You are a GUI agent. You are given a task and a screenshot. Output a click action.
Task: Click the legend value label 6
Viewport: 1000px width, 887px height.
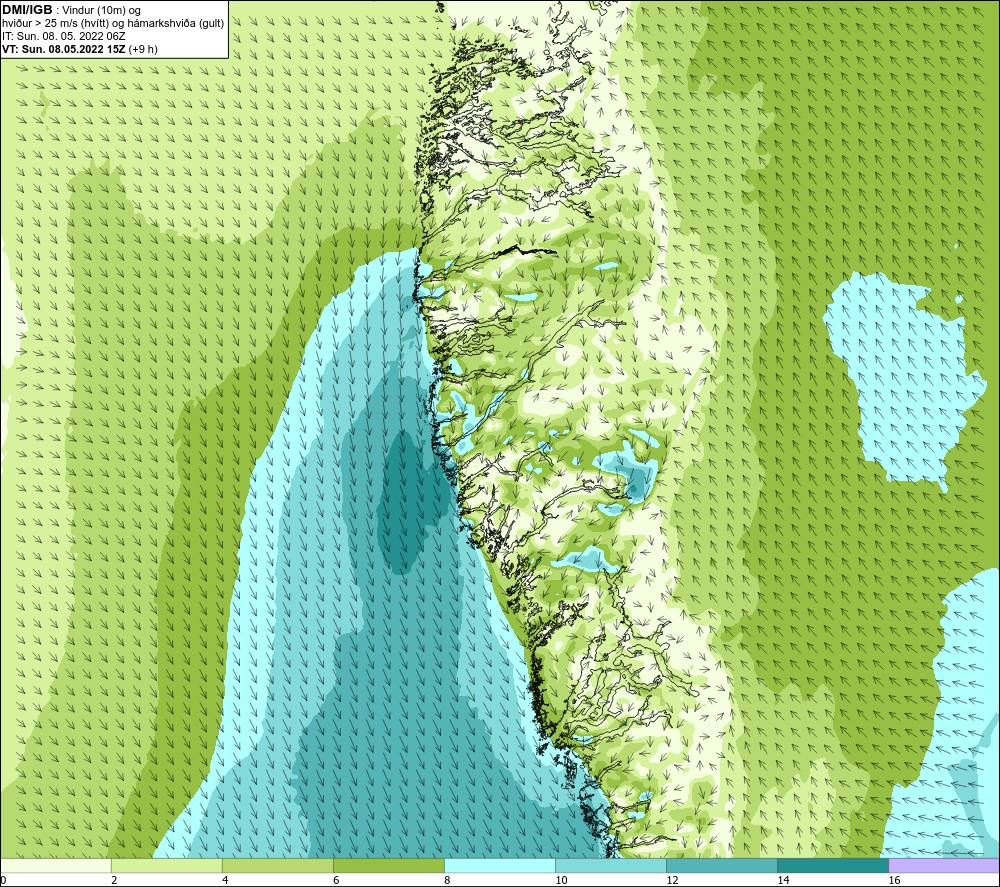coord(336,880)
